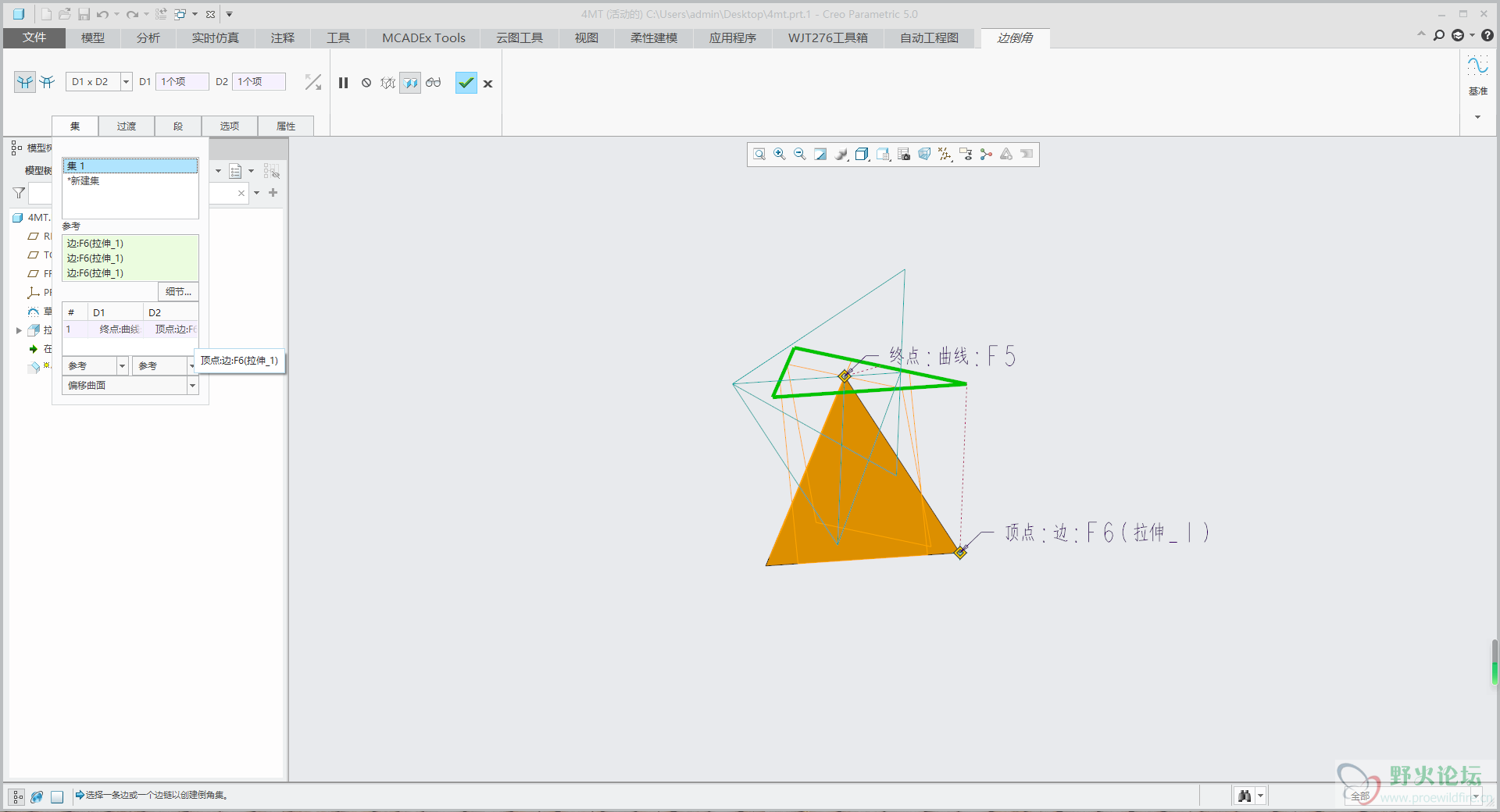Screen dimensions: 1500x812
Task: Toggle shaded attached preview mode
Action: 410,83
